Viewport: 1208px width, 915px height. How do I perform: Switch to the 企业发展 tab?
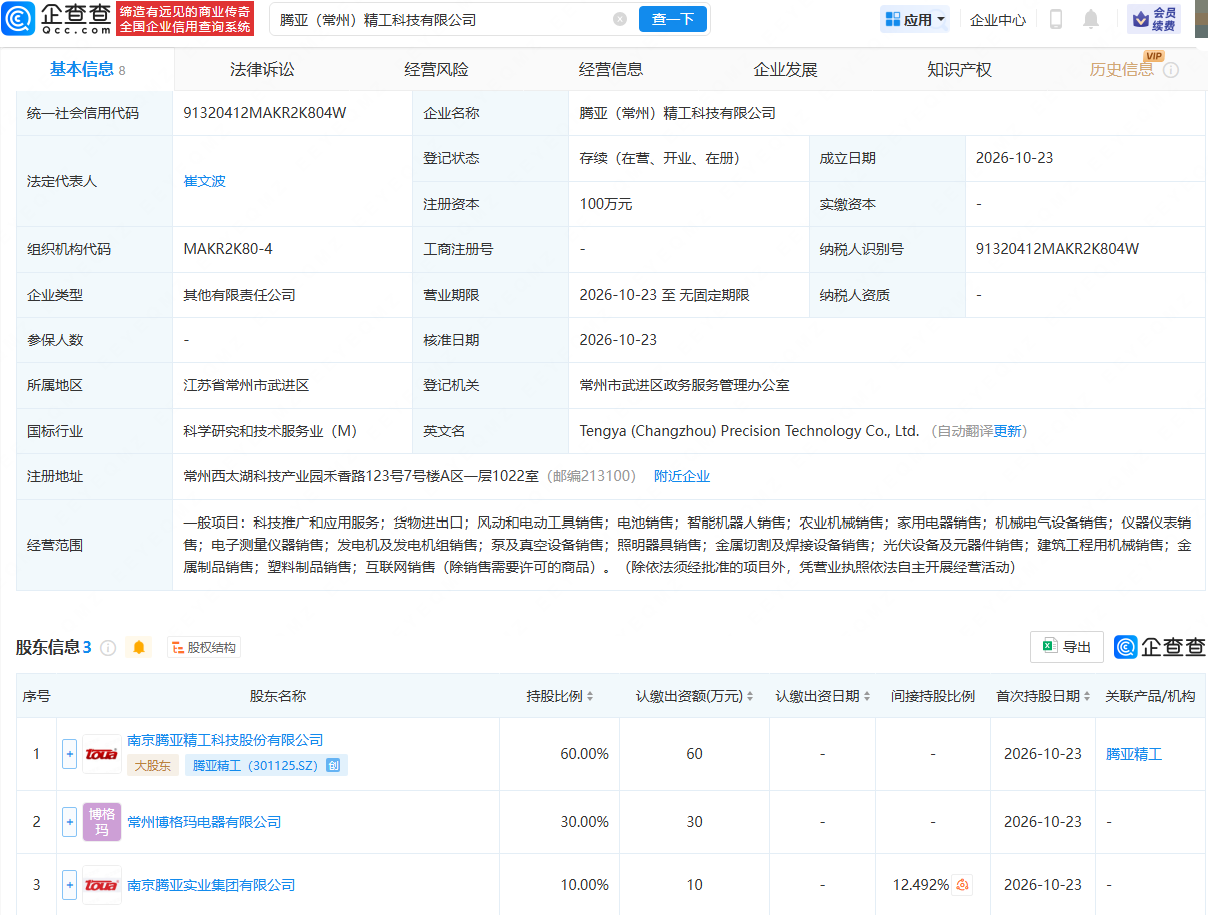click(x=785, y=70)
